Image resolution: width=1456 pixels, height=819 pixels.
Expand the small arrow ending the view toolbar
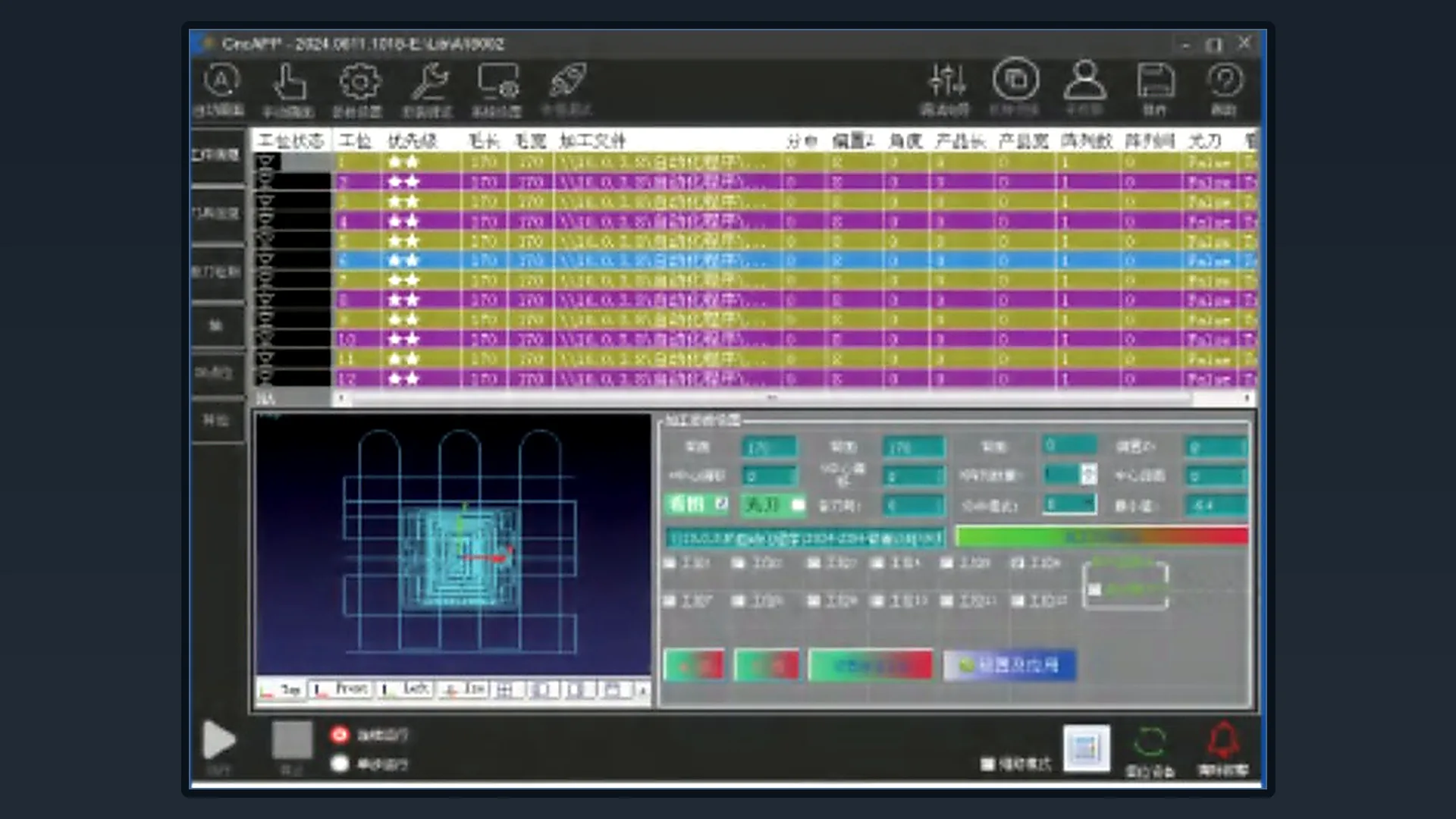(642, 690)
